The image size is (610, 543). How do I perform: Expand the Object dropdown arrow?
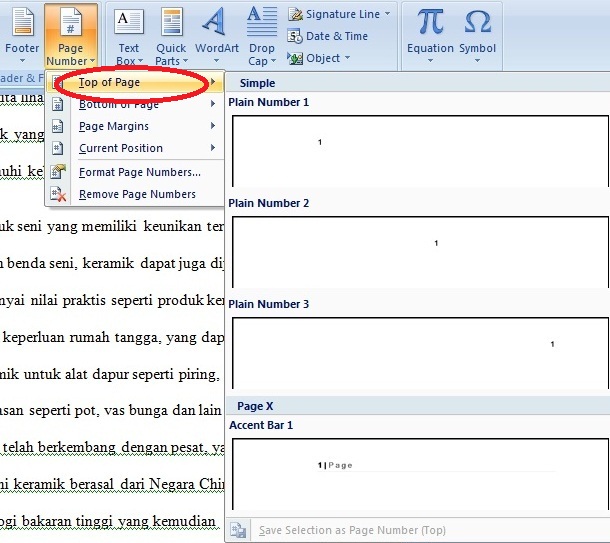(x=347, y=58)
